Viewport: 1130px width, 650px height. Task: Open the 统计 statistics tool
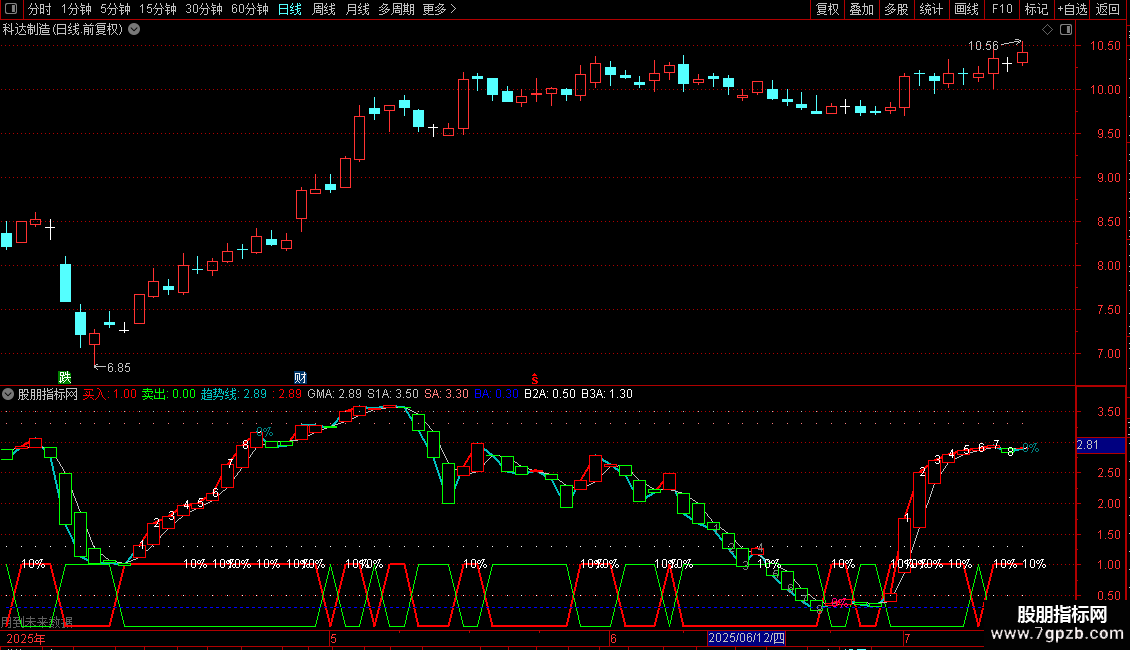930,9
